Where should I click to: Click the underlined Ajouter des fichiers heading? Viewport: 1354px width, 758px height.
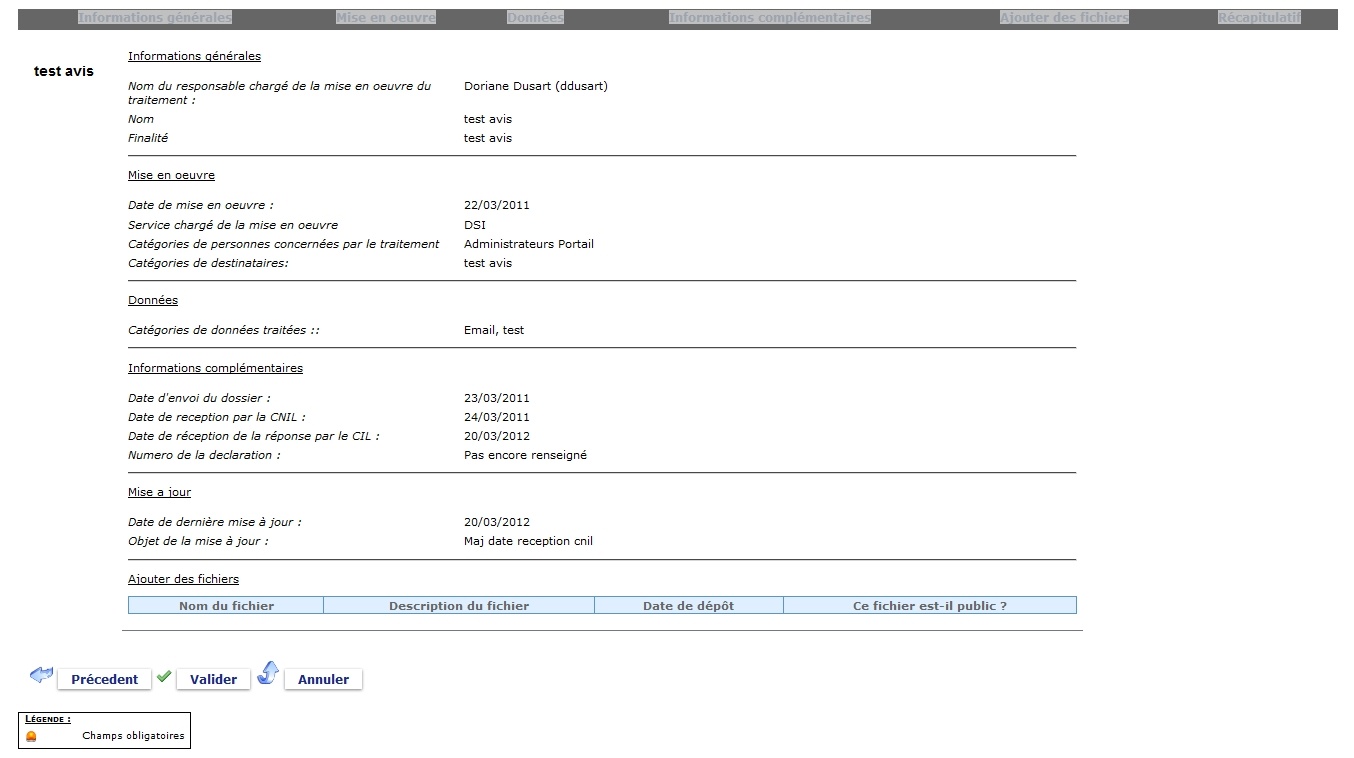pyautogui.click(x=183, y=579)
